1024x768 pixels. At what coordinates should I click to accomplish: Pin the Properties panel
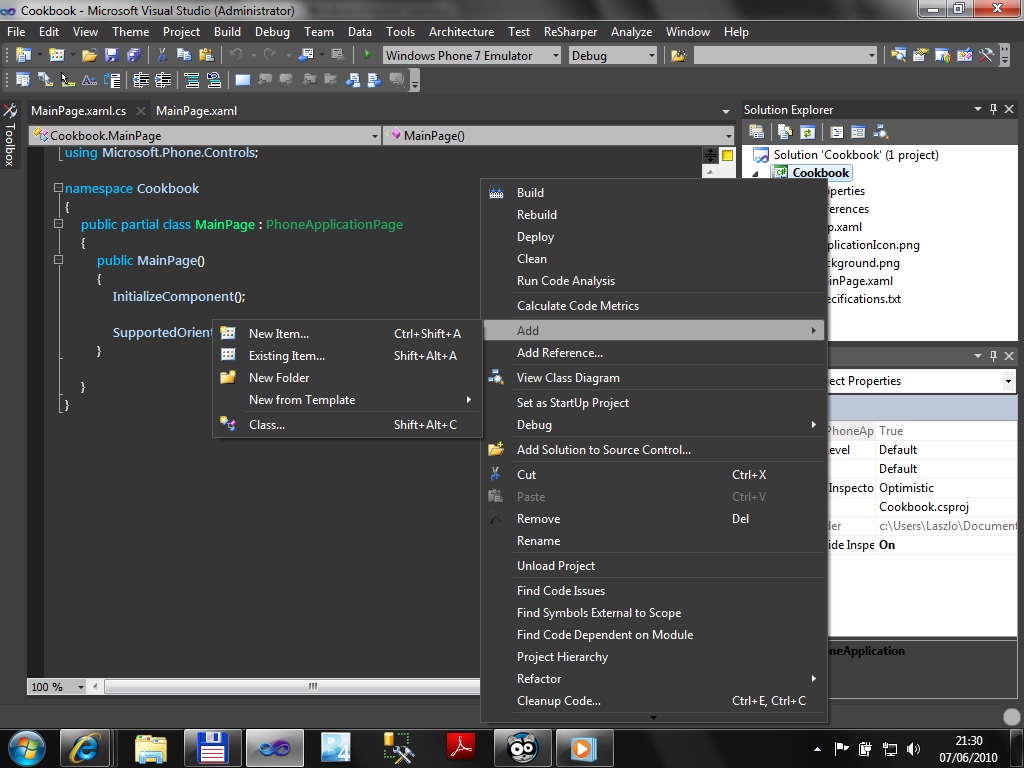point(993,356)
